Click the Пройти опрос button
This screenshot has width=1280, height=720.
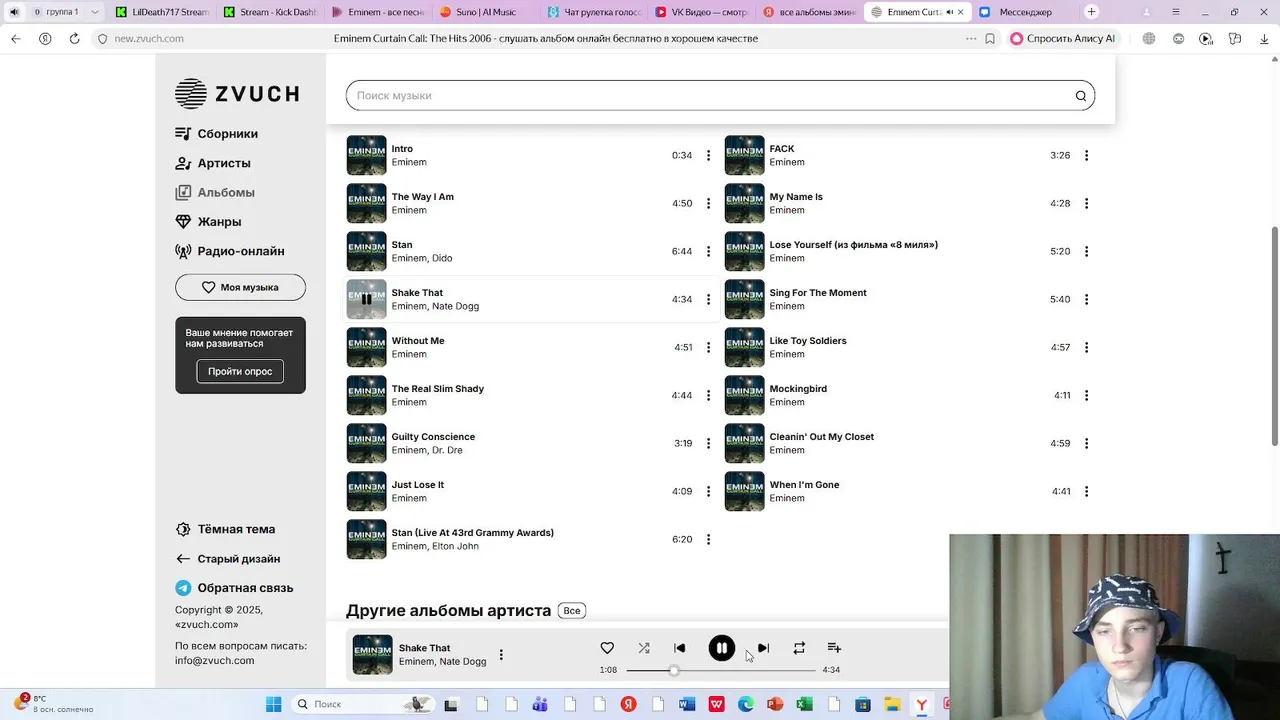click(x=240, y=371)
